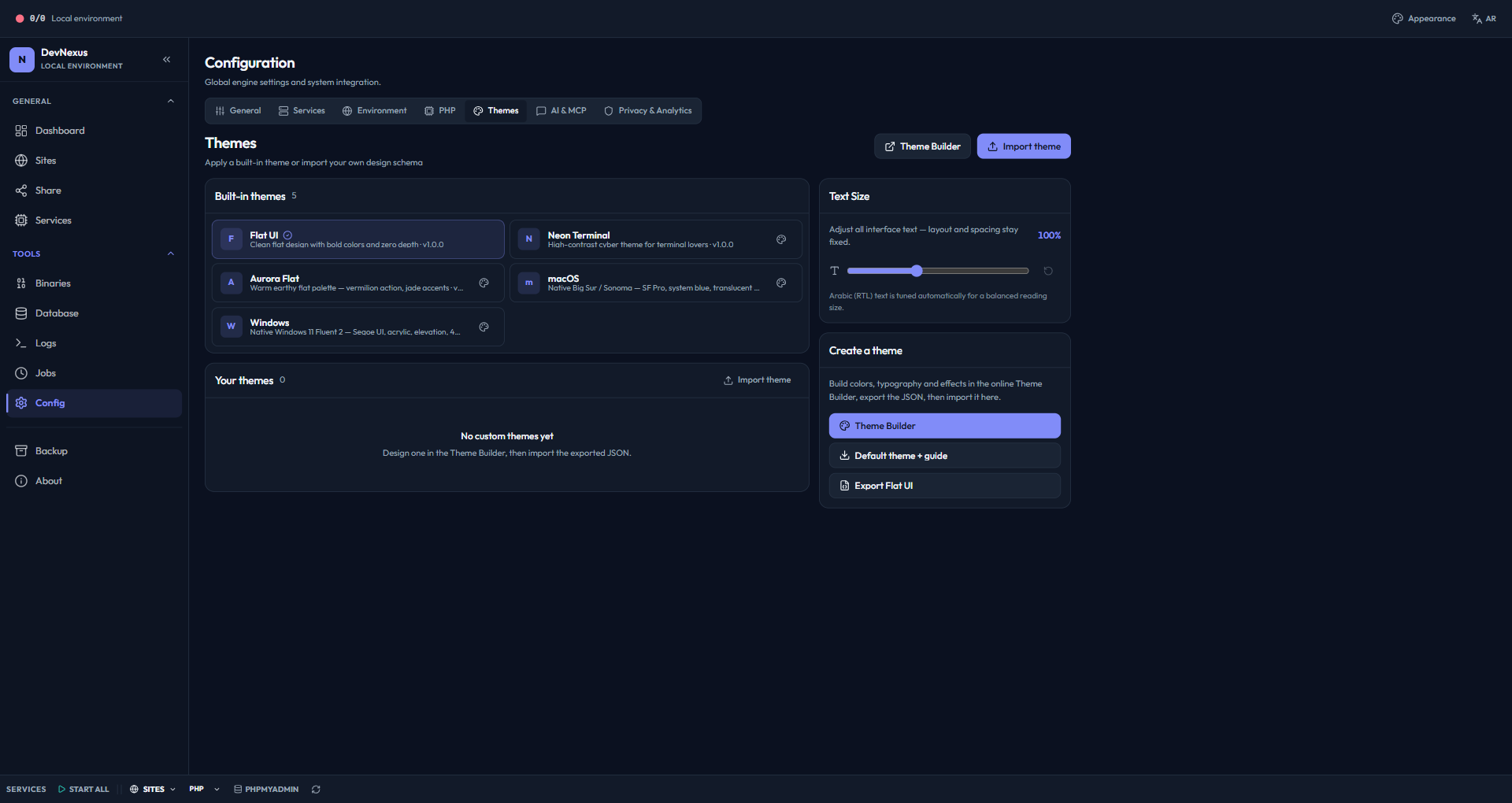Image resolution: width=1512 pixels, height=803 pixels.
Task: Click Import theme in Your themes panel
Action: pos(758,380)
